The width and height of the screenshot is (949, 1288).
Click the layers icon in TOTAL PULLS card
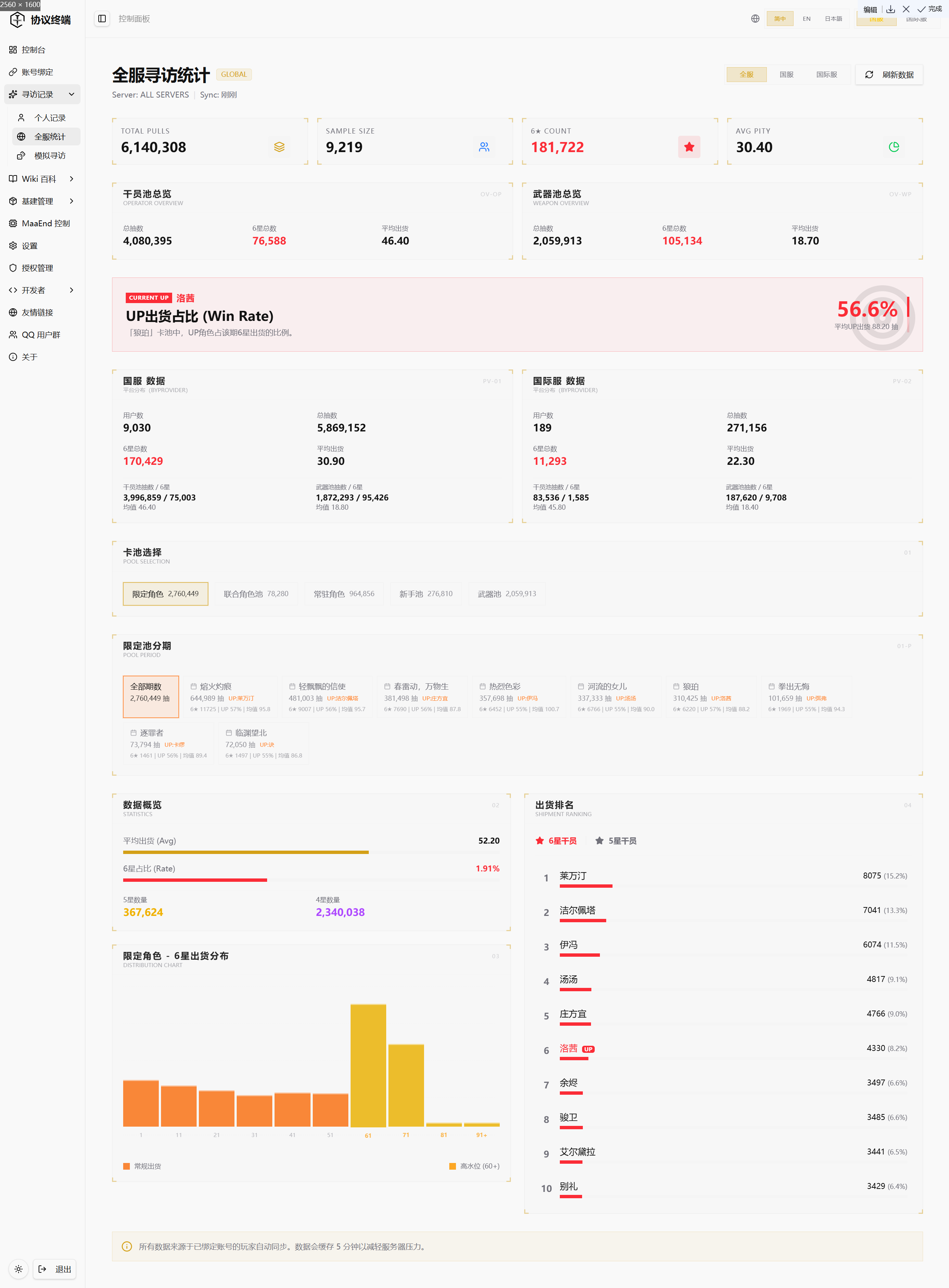click(279, 147)
